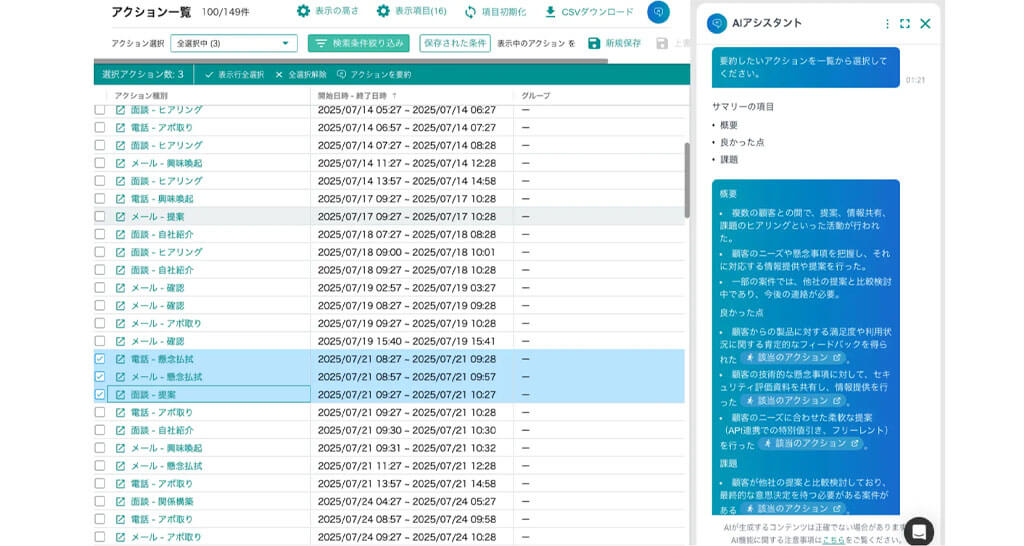Check the 07/14 11:27 メール - 興味喚起 checkbox
The width and height of the screenshot is (1024, 546).
point(100,163)
